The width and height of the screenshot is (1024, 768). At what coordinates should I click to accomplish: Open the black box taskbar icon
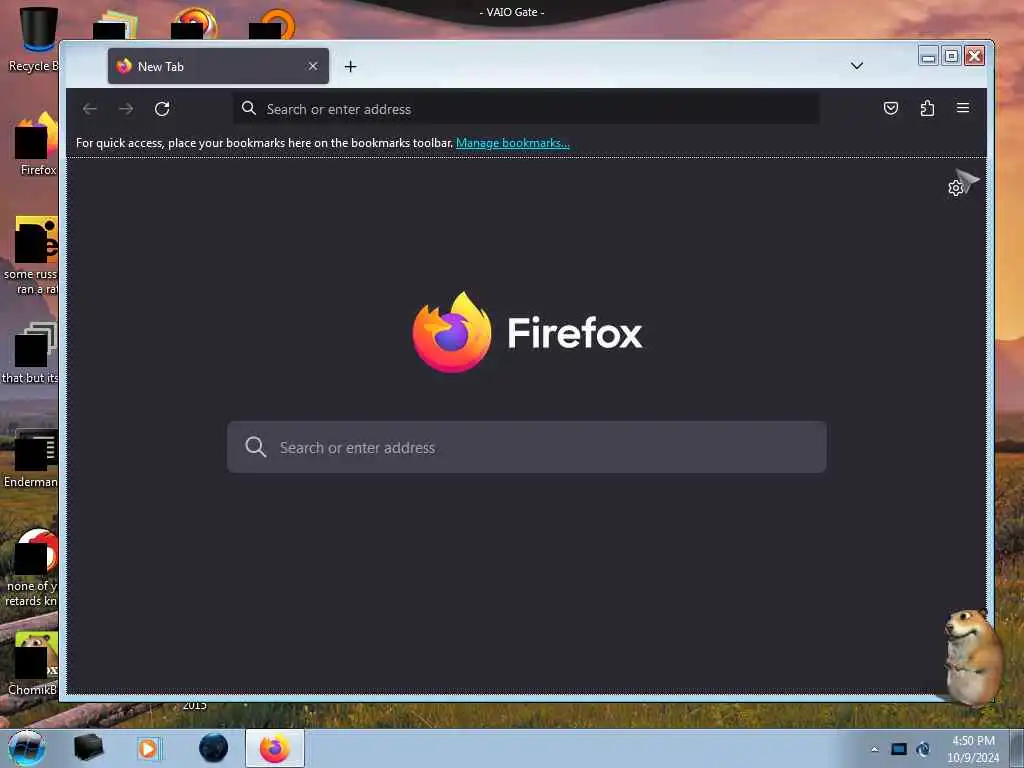[88, 748]
